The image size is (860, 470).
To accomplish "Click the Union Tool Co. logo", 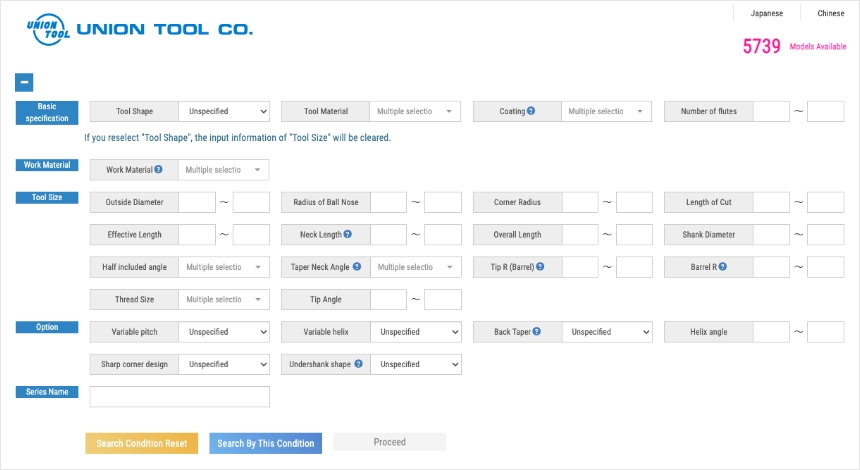I will 139,29.
